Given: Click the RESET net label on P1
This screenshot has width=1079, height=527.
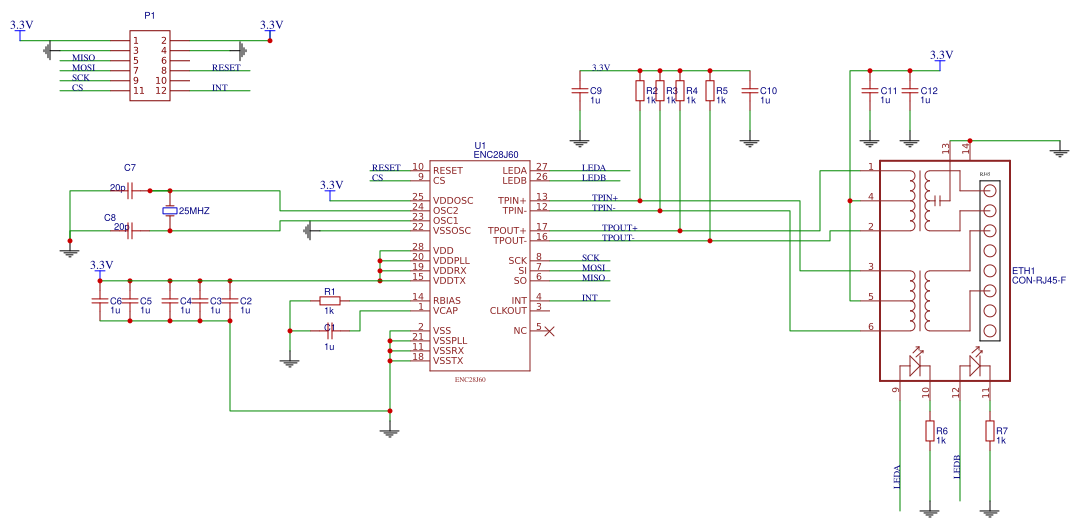Looking at the screenshot, I should click(x=226, y=67).
